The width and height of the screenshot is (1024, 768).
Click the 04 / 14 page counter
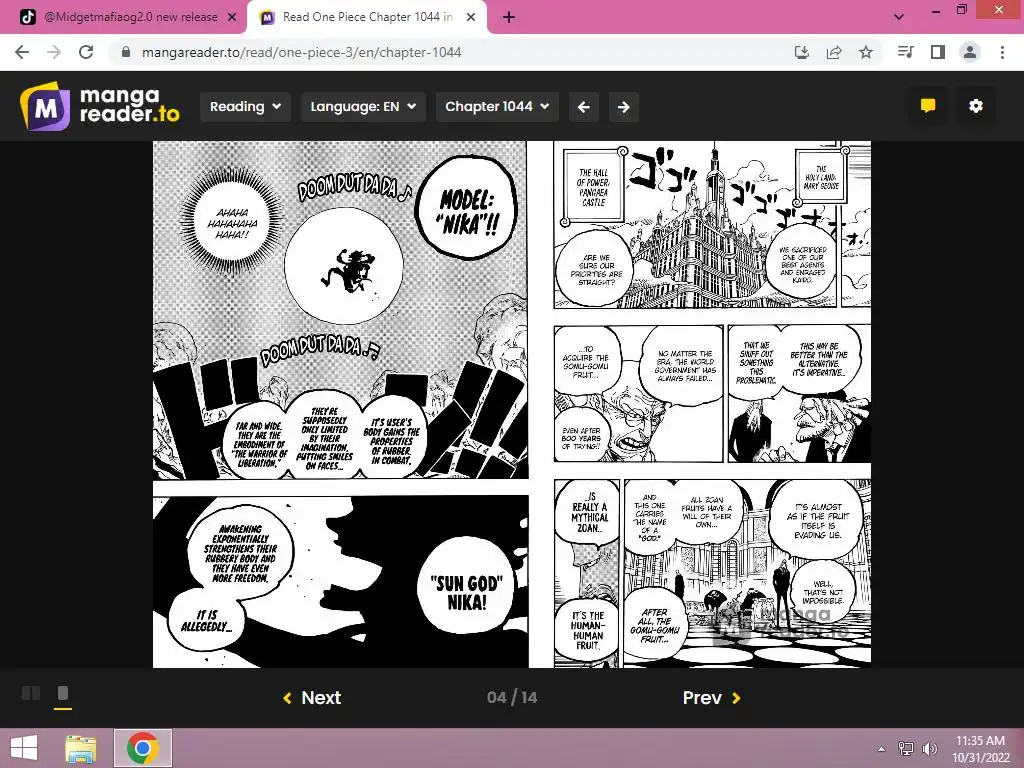[512, 697]
